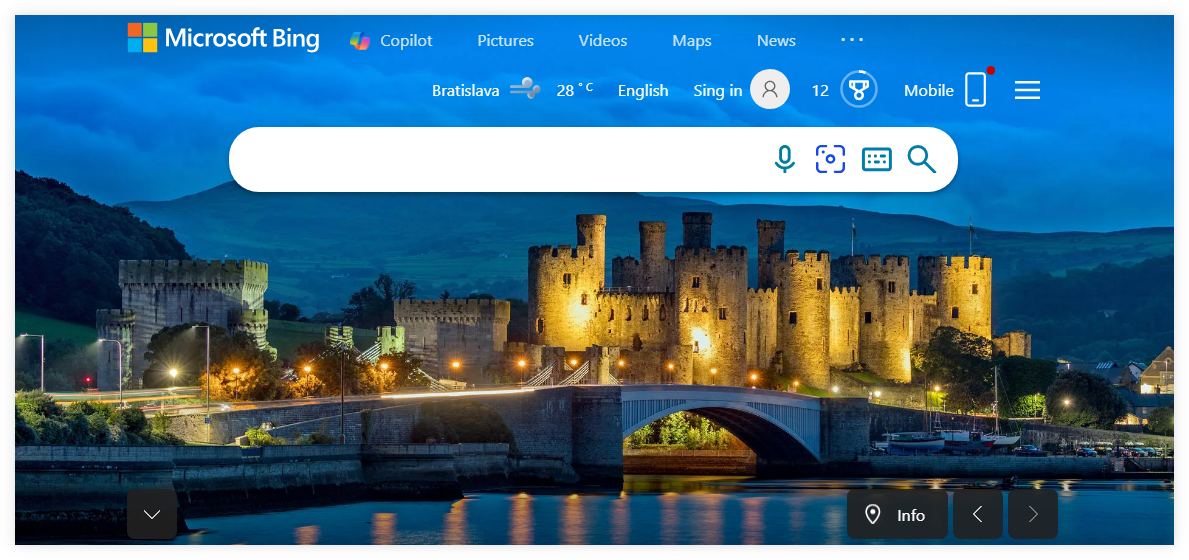Expand the three dots more menu
Screen dimensions: 1189x560
click(x=851, y=40)
